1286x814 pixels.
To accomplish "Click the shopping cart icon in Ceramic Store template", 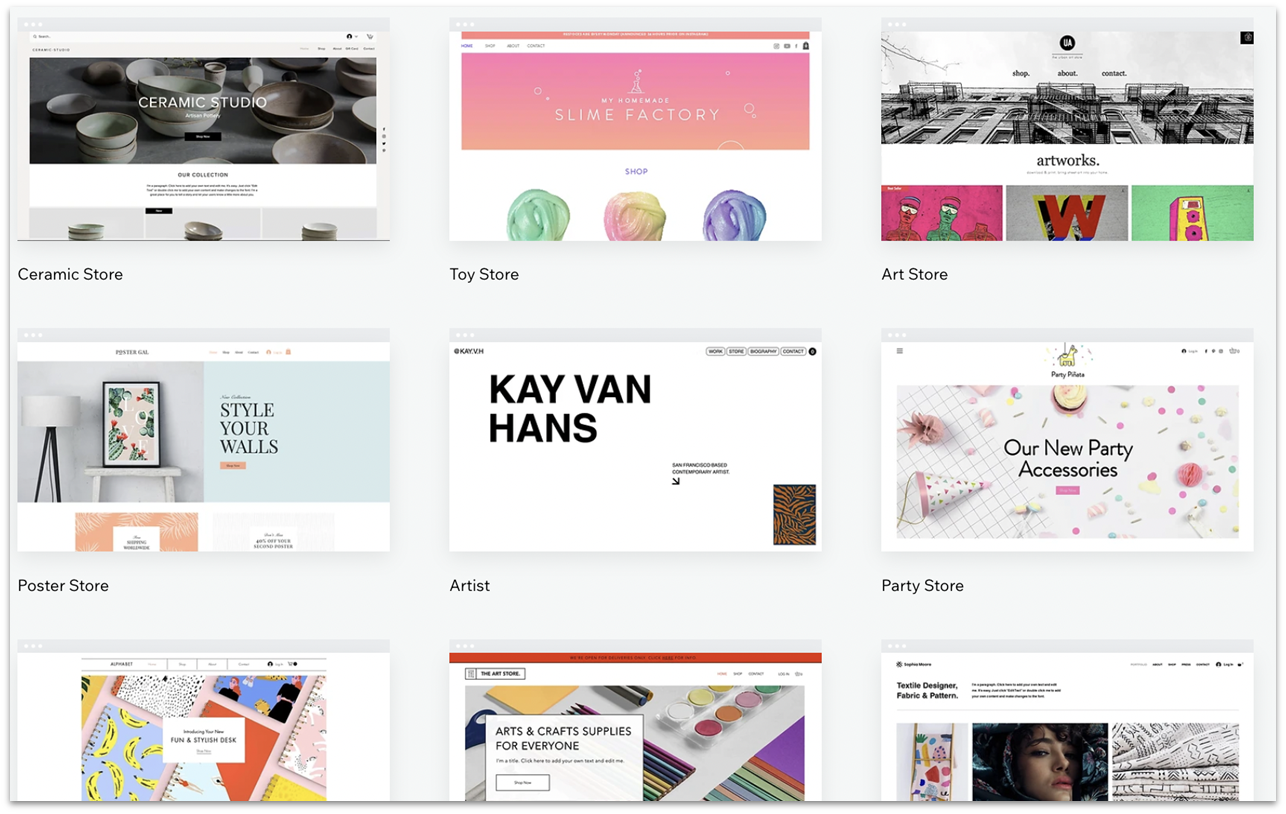I will [x=369, y=36].
